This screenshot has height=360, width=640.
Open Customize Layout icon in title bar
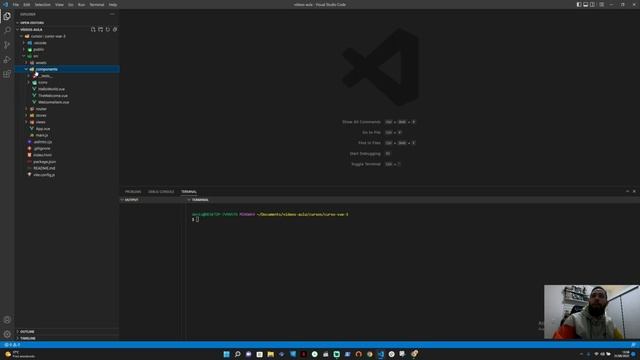click(x=602, y=4)
